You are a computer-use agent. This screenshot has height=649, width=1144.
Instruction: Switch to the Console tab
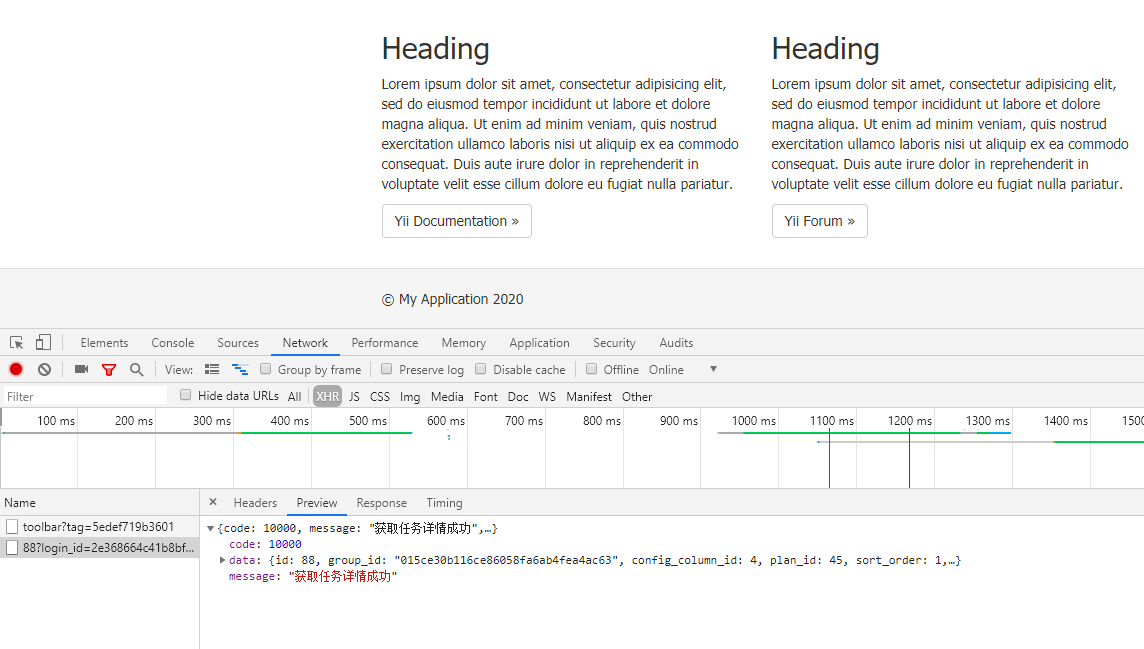click(173, 343)
